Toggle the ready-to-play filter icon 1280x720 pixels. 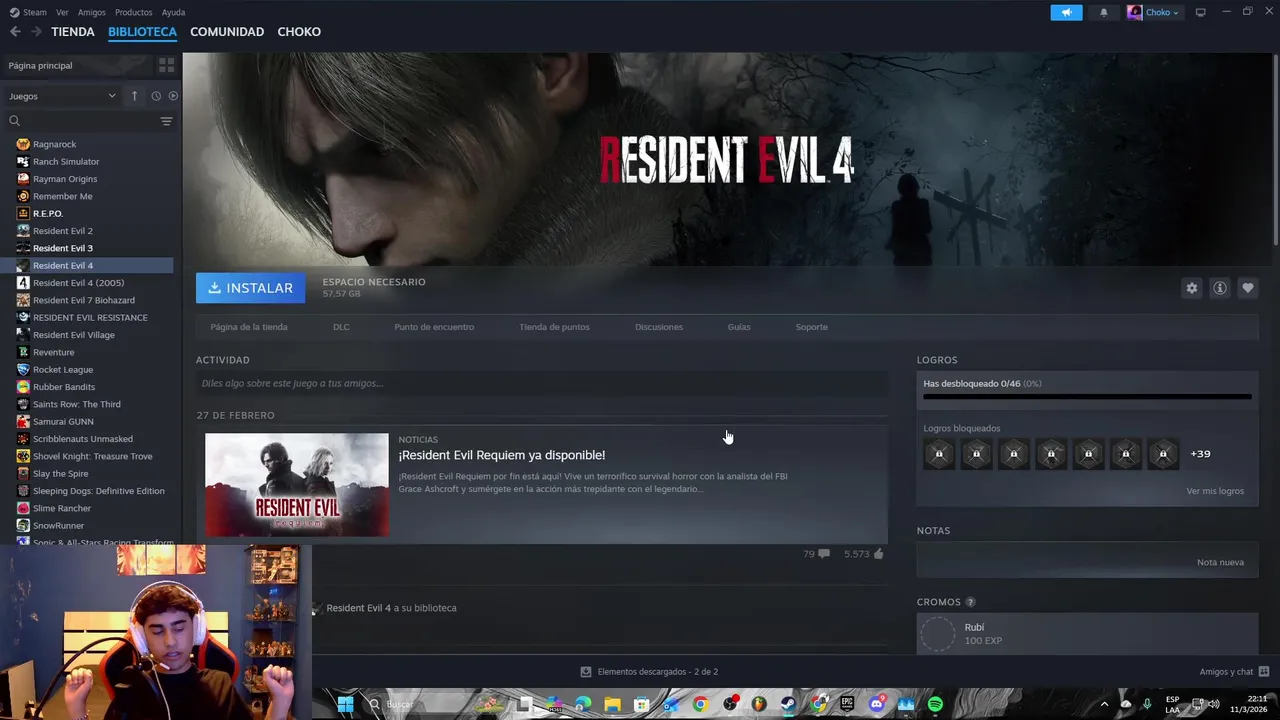tap(173, 96)
